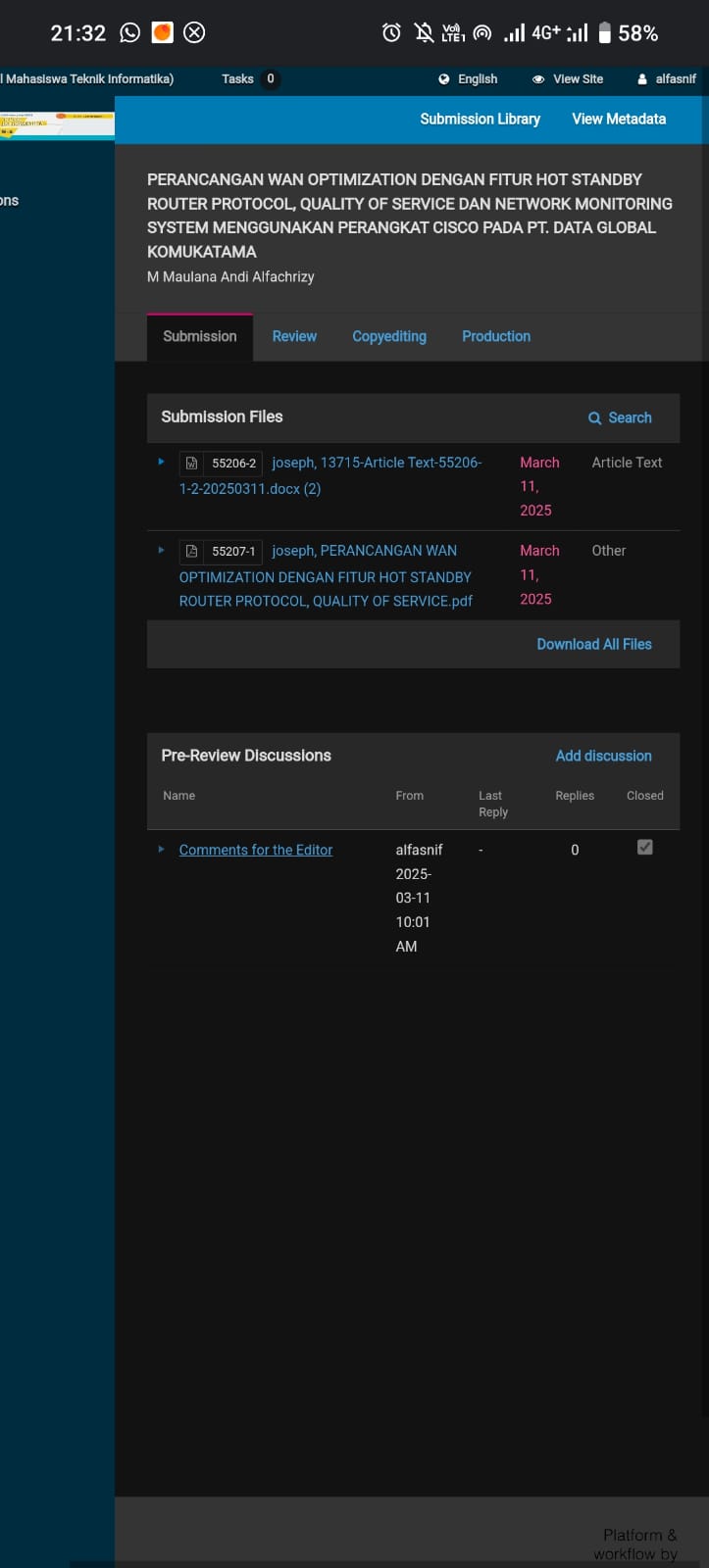Open the joseph 13715-Article Text docx file

click(330, 475)
